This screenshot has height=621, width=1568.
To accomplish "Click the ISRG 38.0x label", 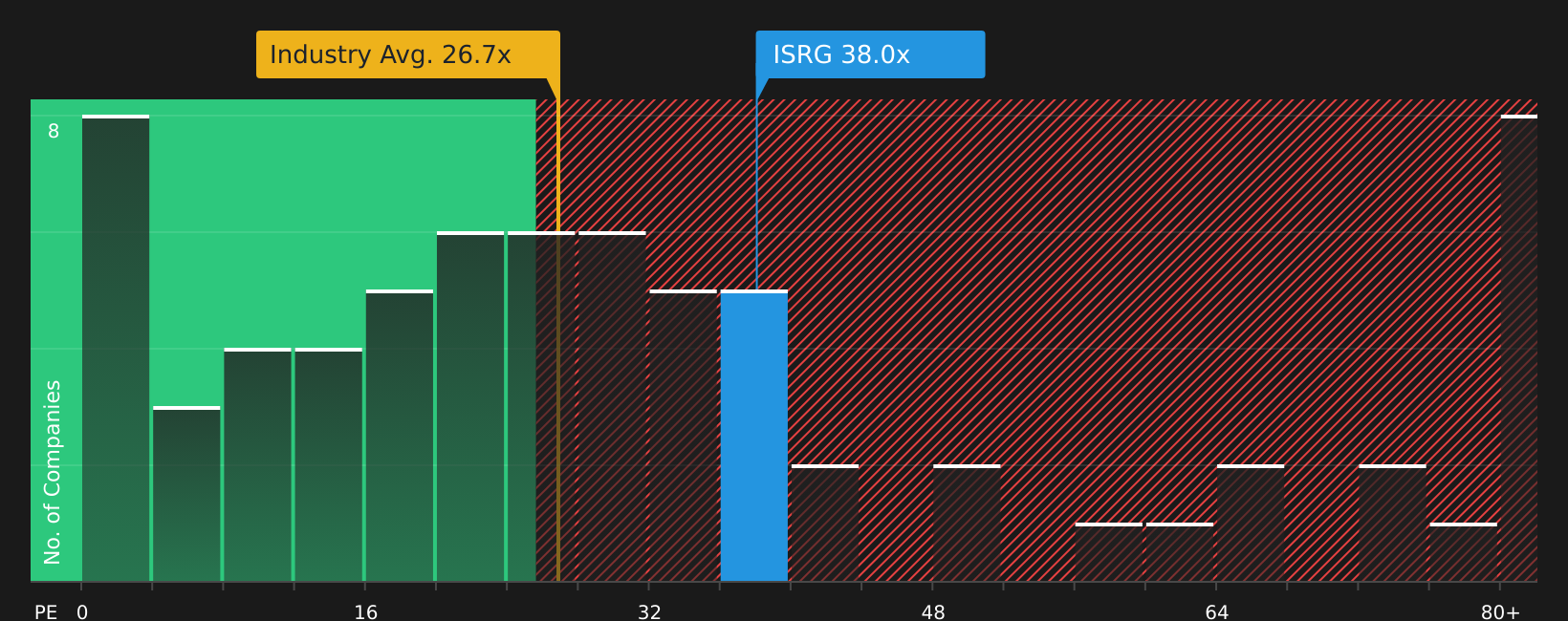I will pos(870,54).
